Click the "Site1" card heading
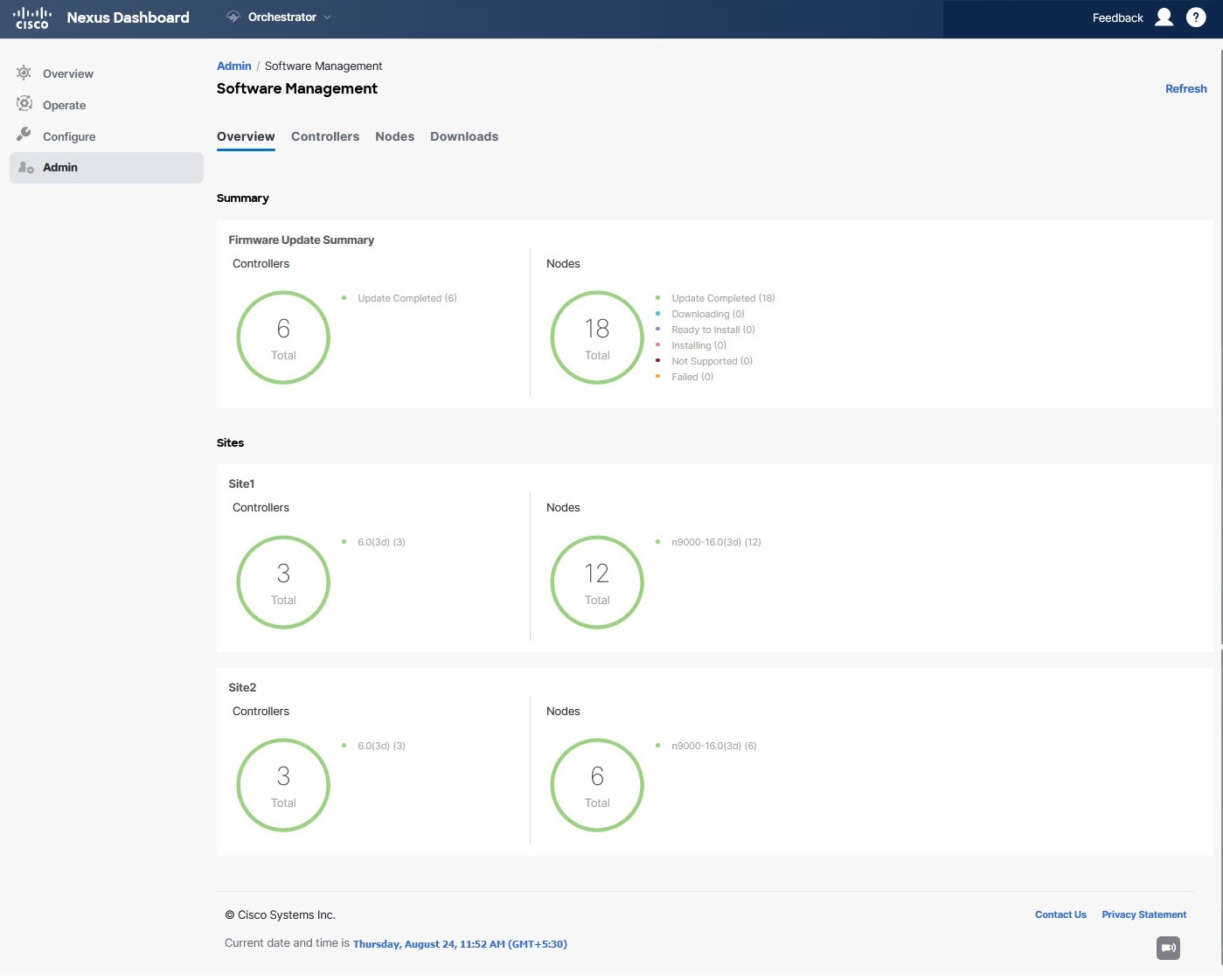Image resolution: width=1223 pixels, height=980 pixels. pyautogui.click(x=241, y=483)
